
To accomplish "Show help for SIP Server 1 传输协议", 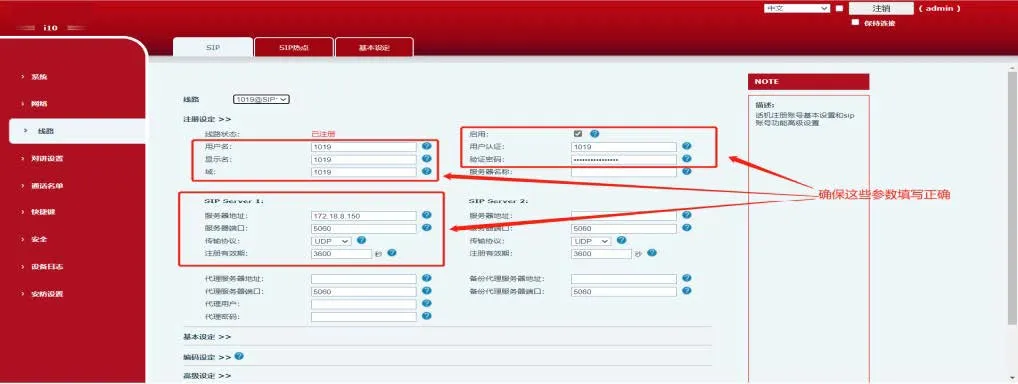I will (x=361, y=240).
